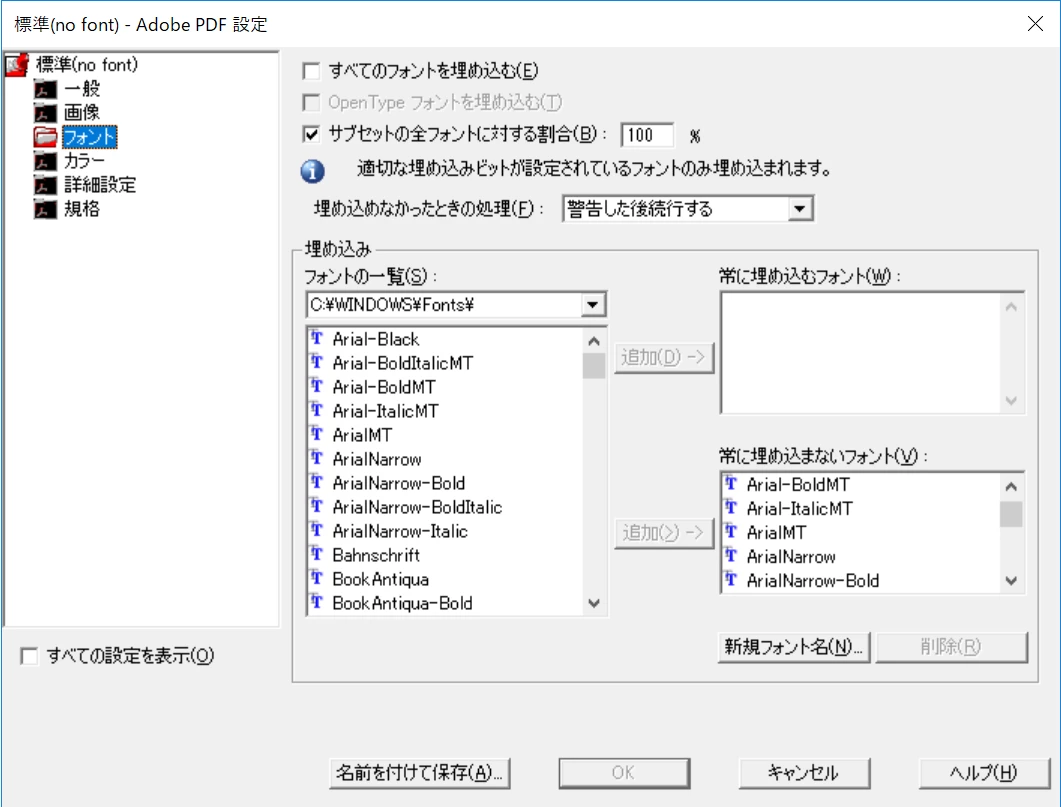1061x807 pixels.
Task: Click the TrueType icon next to Arial-BoldItalicMT
Action: 317,362
